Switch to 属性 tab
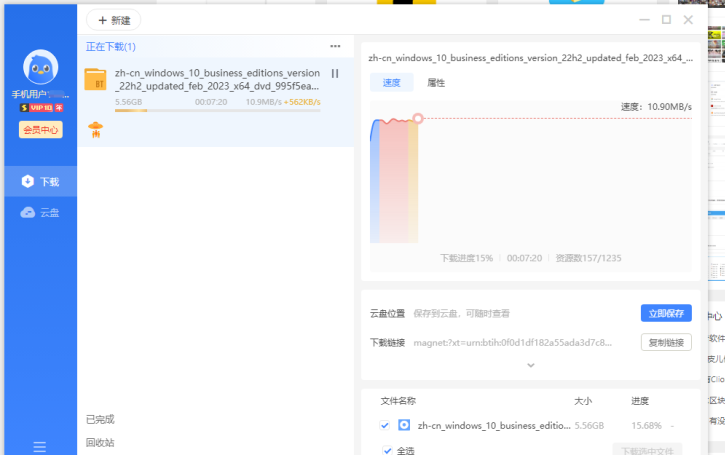The height and width of the screenshot is (455, 725). click(436, 83)
